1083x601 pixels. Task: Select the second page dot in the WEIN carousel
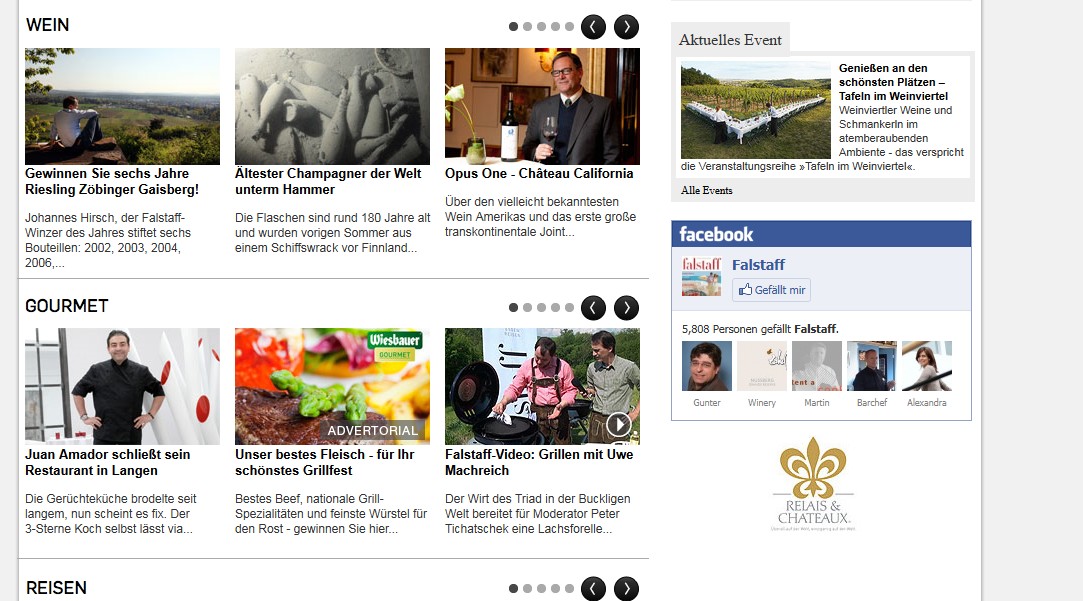[528, 26]
